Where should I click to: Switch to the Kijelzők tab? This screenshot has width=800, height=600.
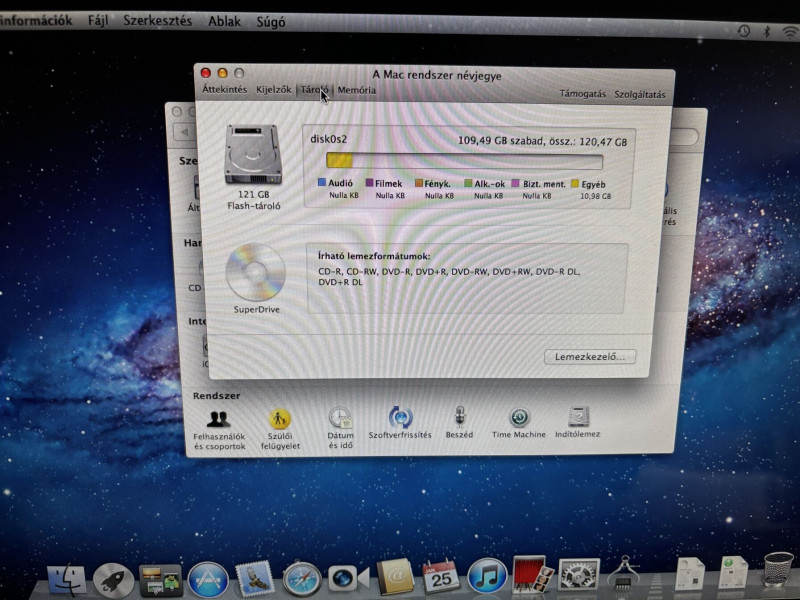(273, 90)
